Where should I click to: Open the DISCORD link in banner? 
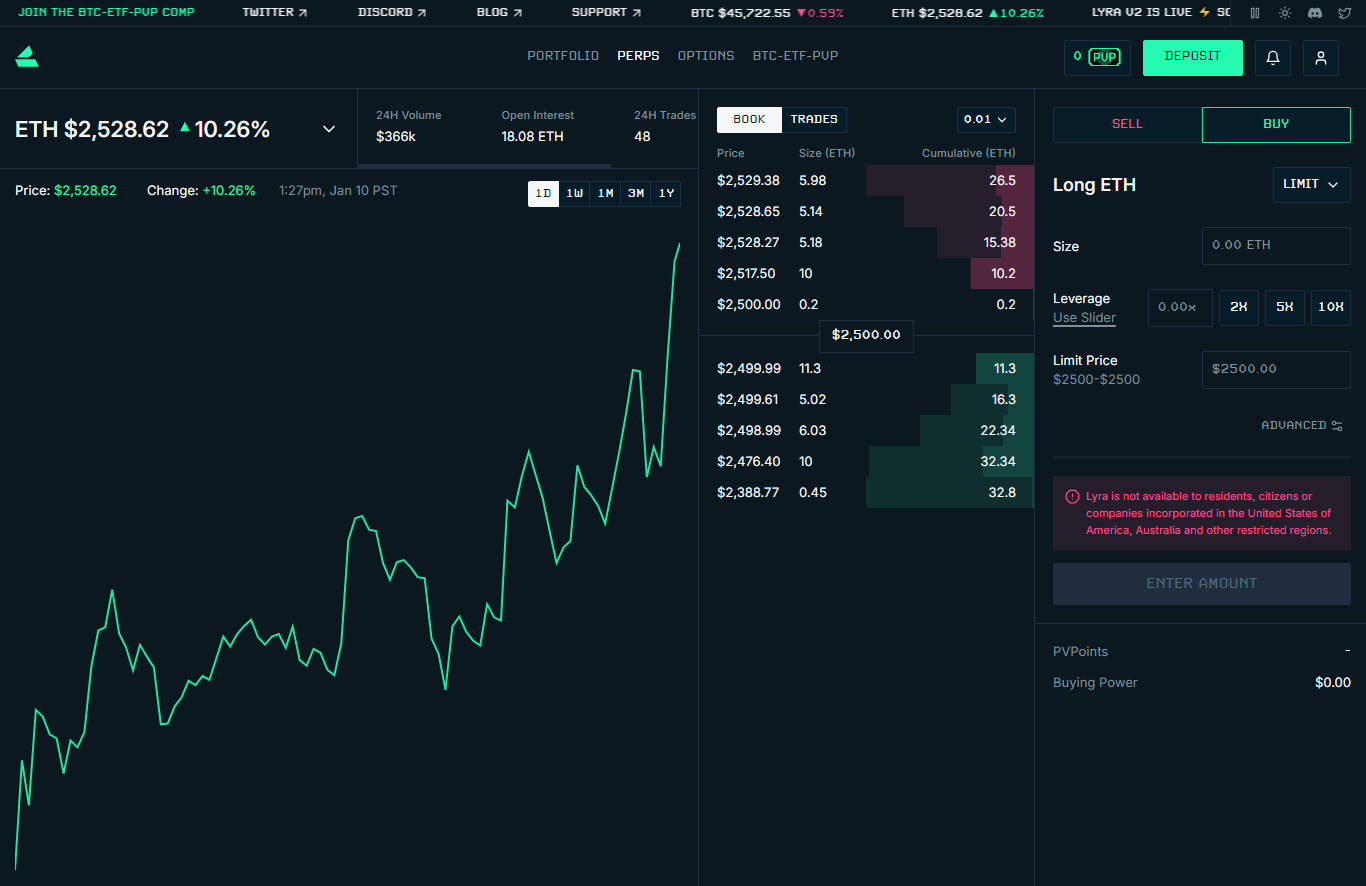point(392,13)
